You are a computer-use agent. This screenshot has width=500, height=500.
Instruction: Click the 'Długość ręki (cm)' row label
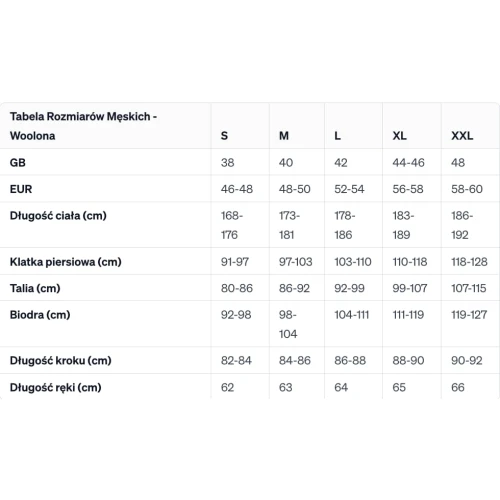[x=55, y=387]
